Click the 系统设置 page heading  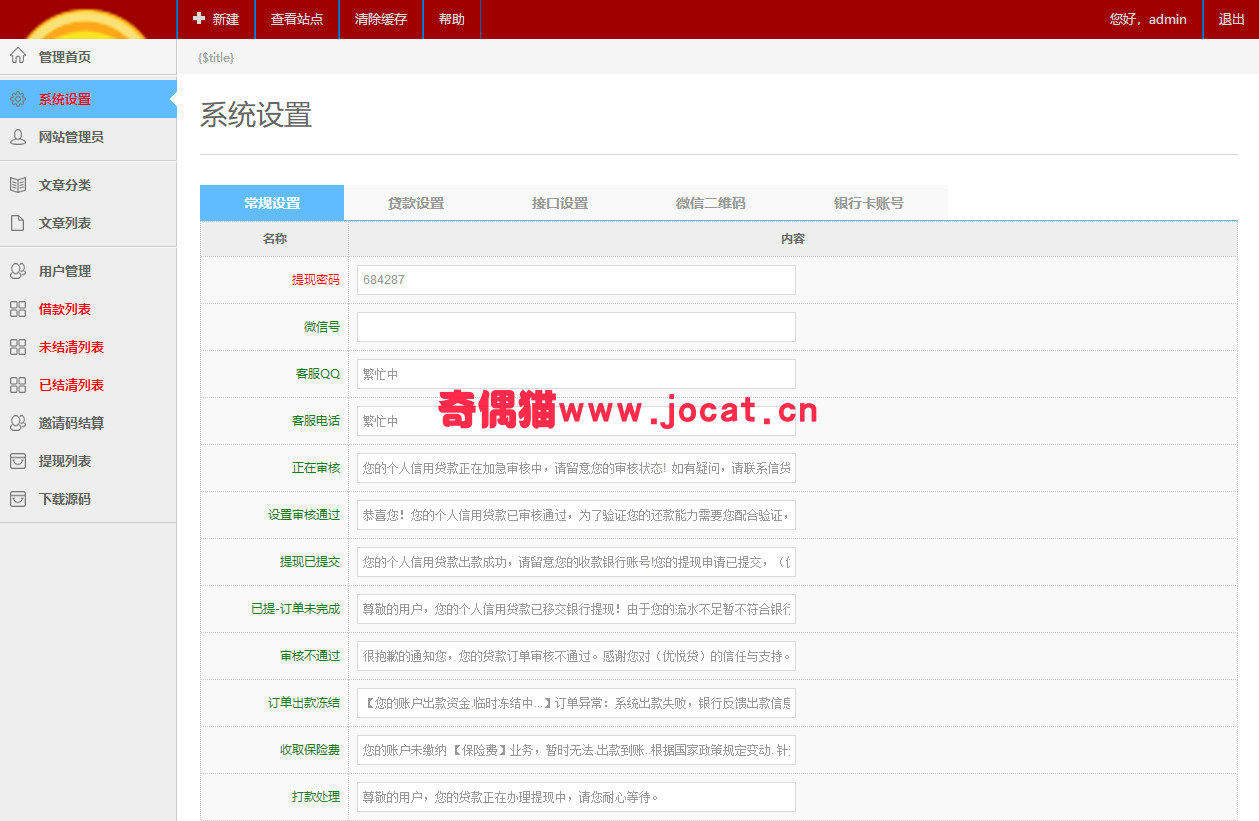(x=256, y=115)
